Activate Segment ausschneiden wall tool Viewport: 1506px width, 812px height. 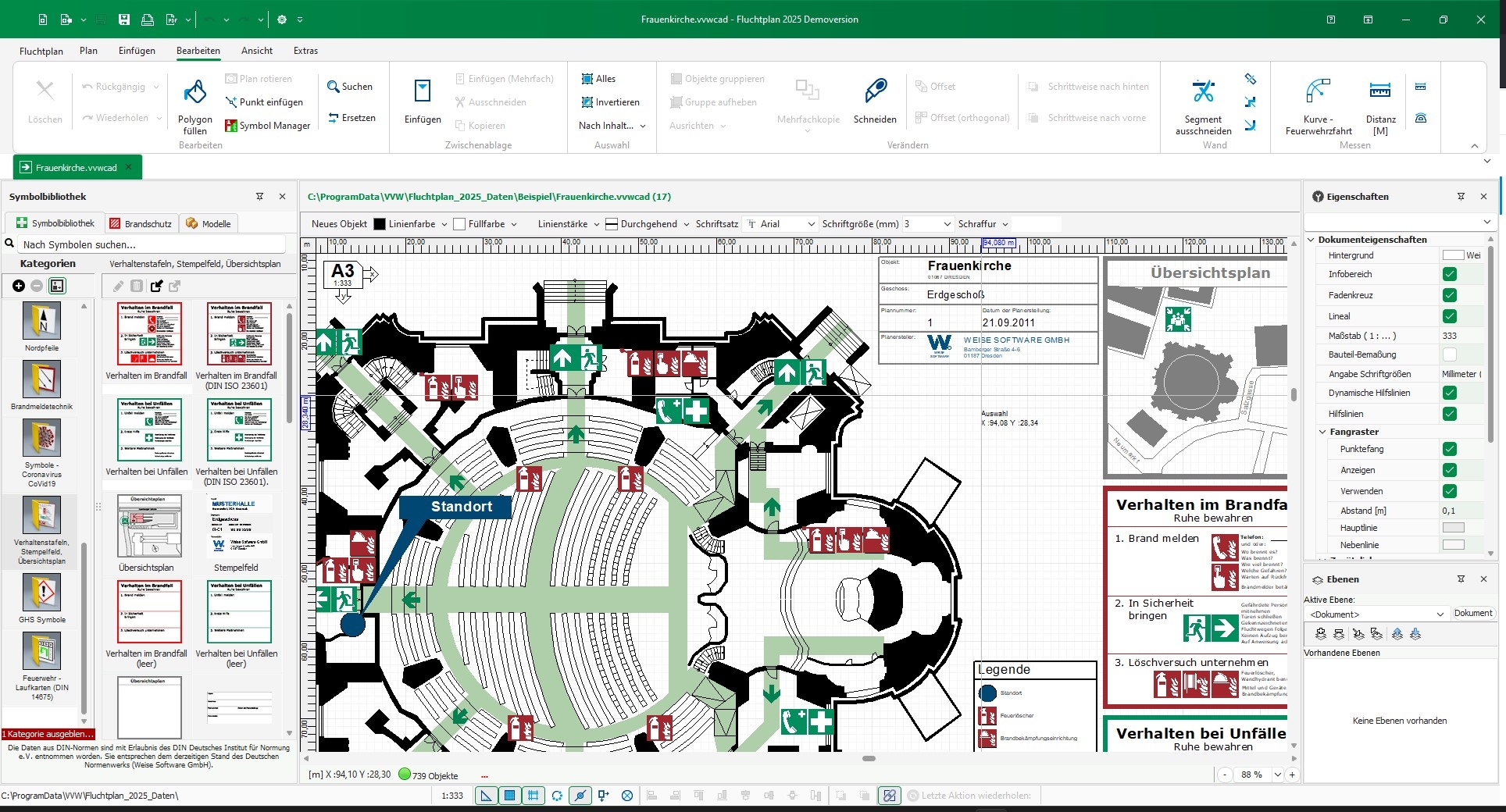pyautogui.click(x=1203, y=107)
